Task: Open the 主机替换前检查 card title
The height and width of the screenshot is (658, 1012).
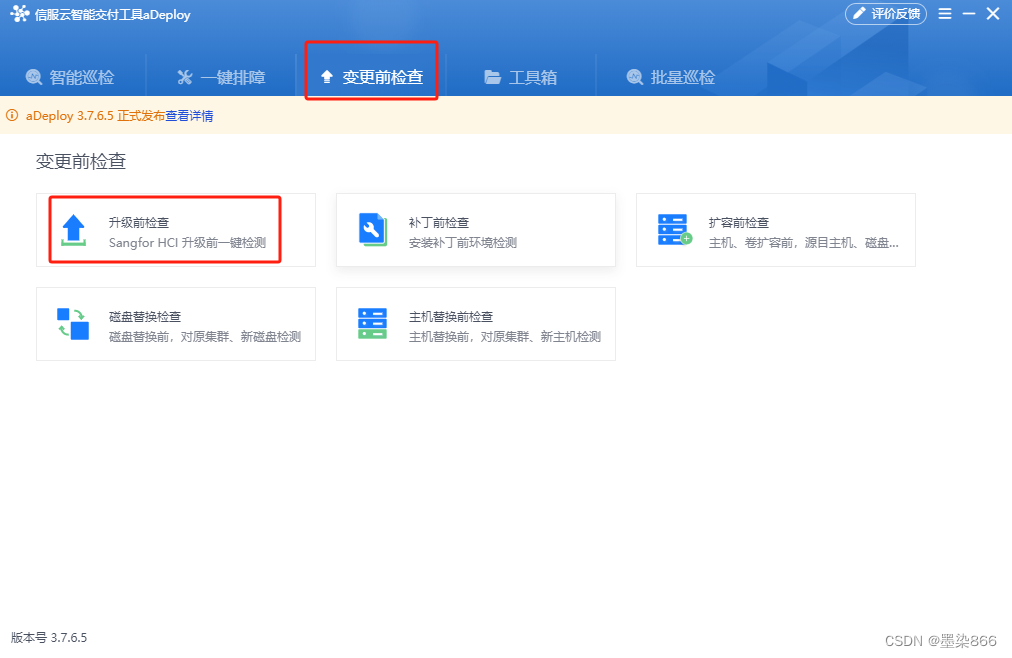Action: coord(451,317)
